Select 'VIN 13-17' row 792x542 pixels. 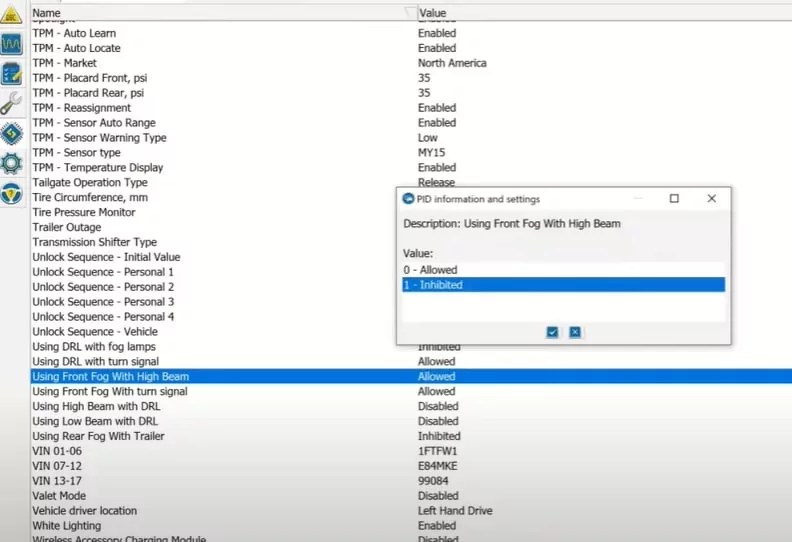[x=411, y=481]
